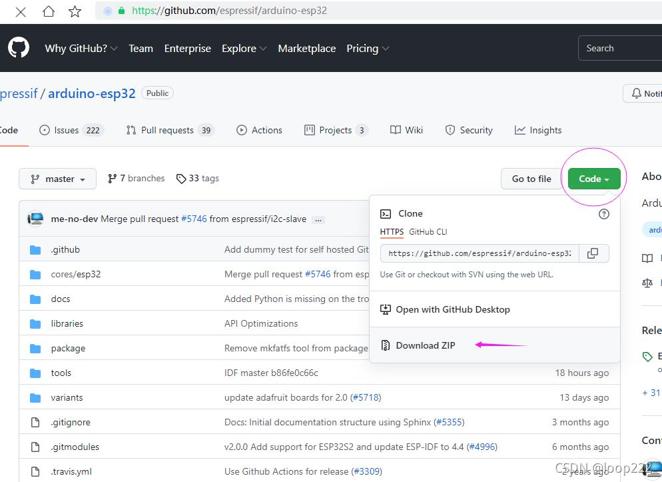
Task: Open the Enterprise nav link
Action: [187, 49]
